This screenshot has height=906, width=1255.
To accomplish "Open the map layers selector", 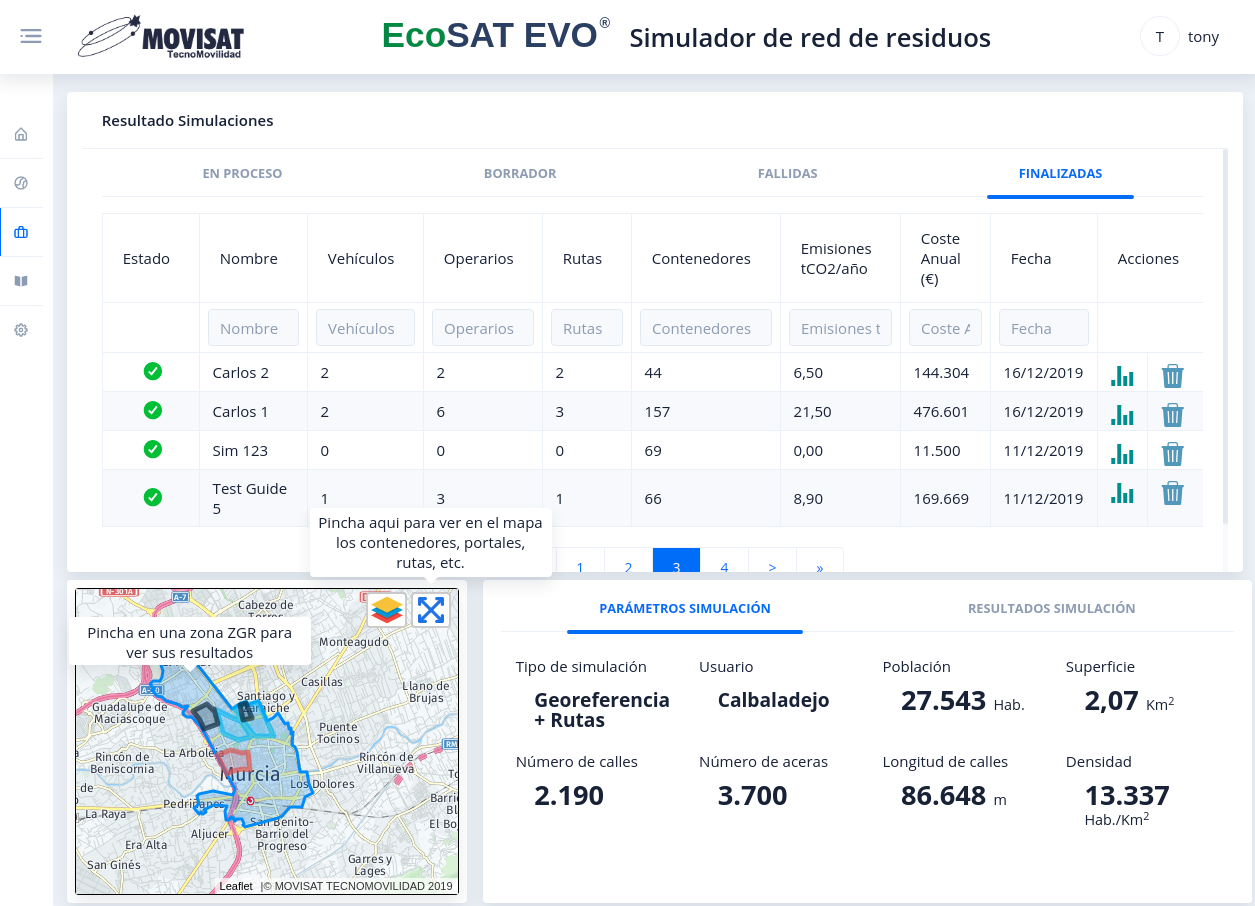I will coord(387,609).
